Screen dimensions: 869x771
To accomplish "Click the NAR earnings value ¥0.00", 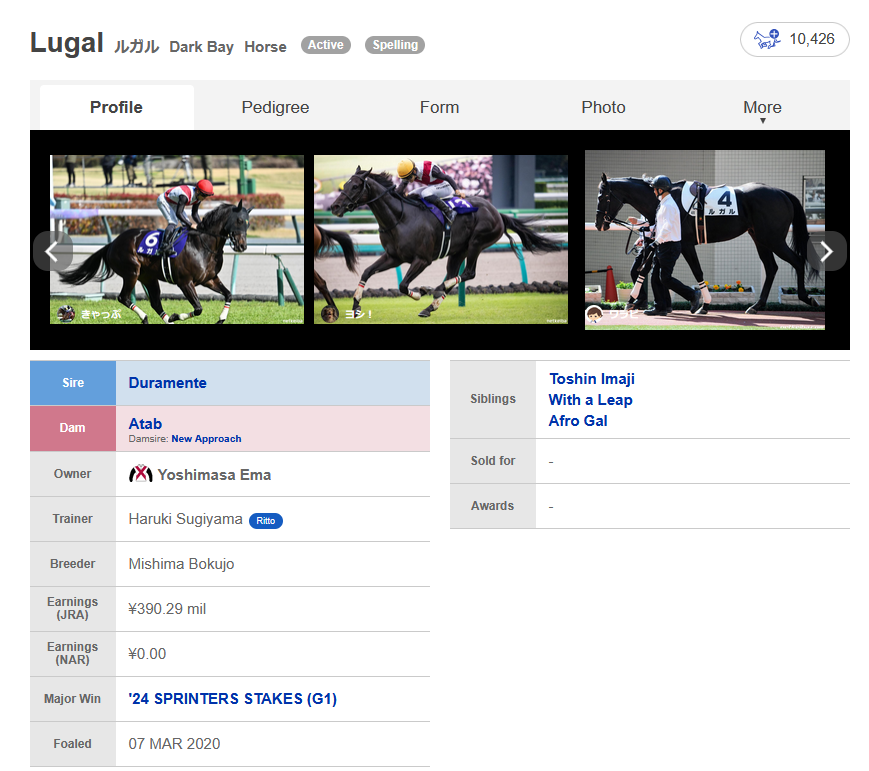I will coord(147,654).
